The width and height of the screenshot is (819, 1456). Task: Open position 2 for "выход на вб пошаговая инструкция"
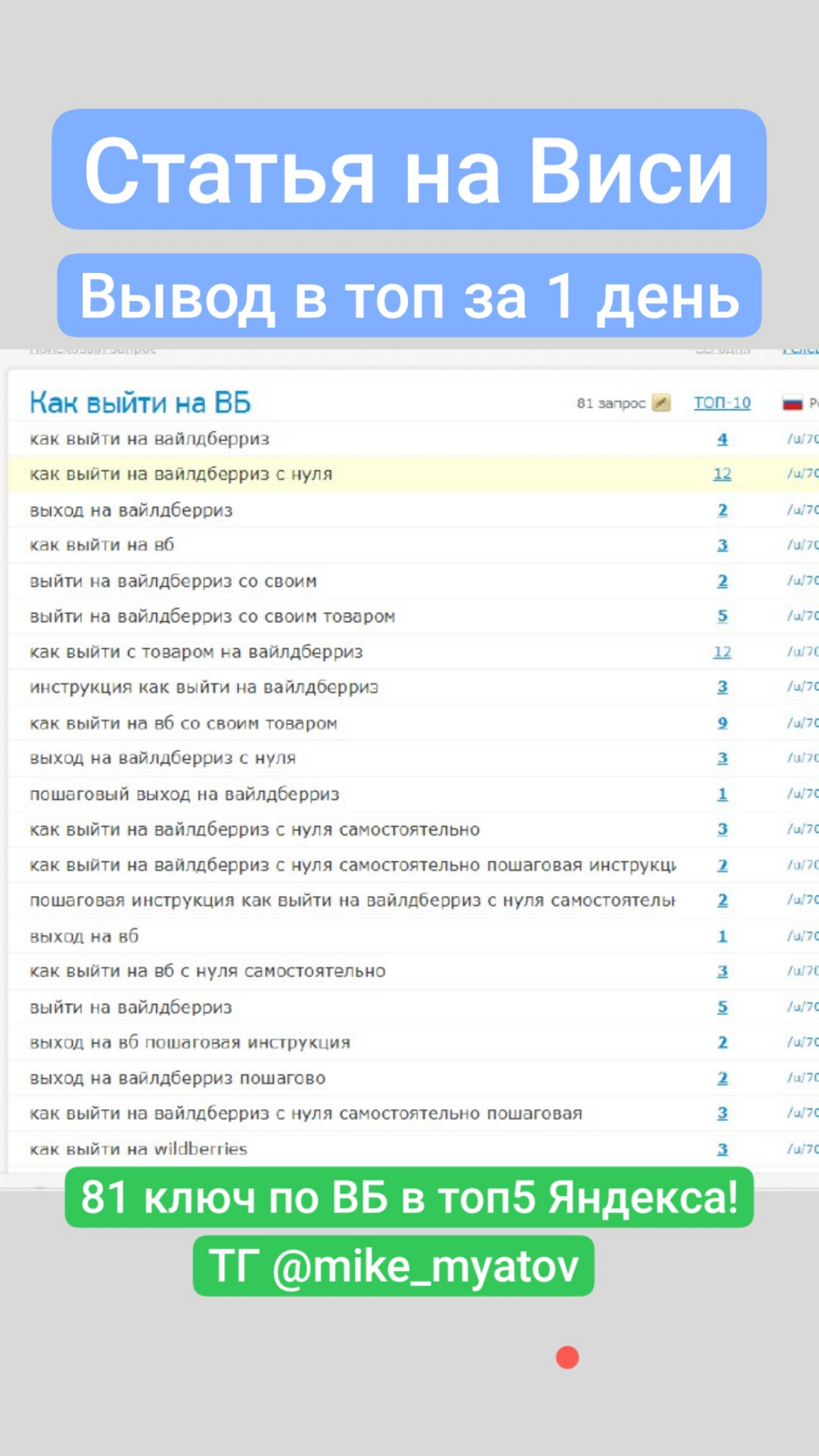click(x=722, y=1042)
